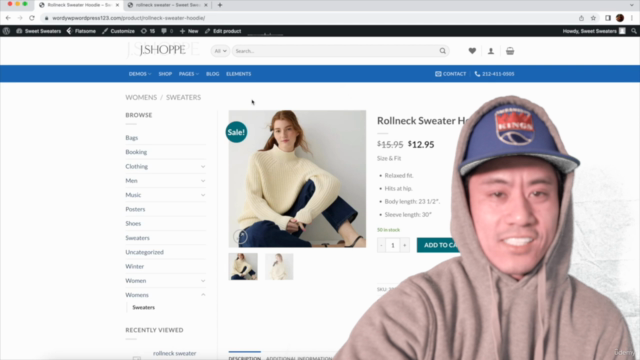Open the Chrome three-dot menu
This screenshot has width=640, height=360.
click(632, 18)
